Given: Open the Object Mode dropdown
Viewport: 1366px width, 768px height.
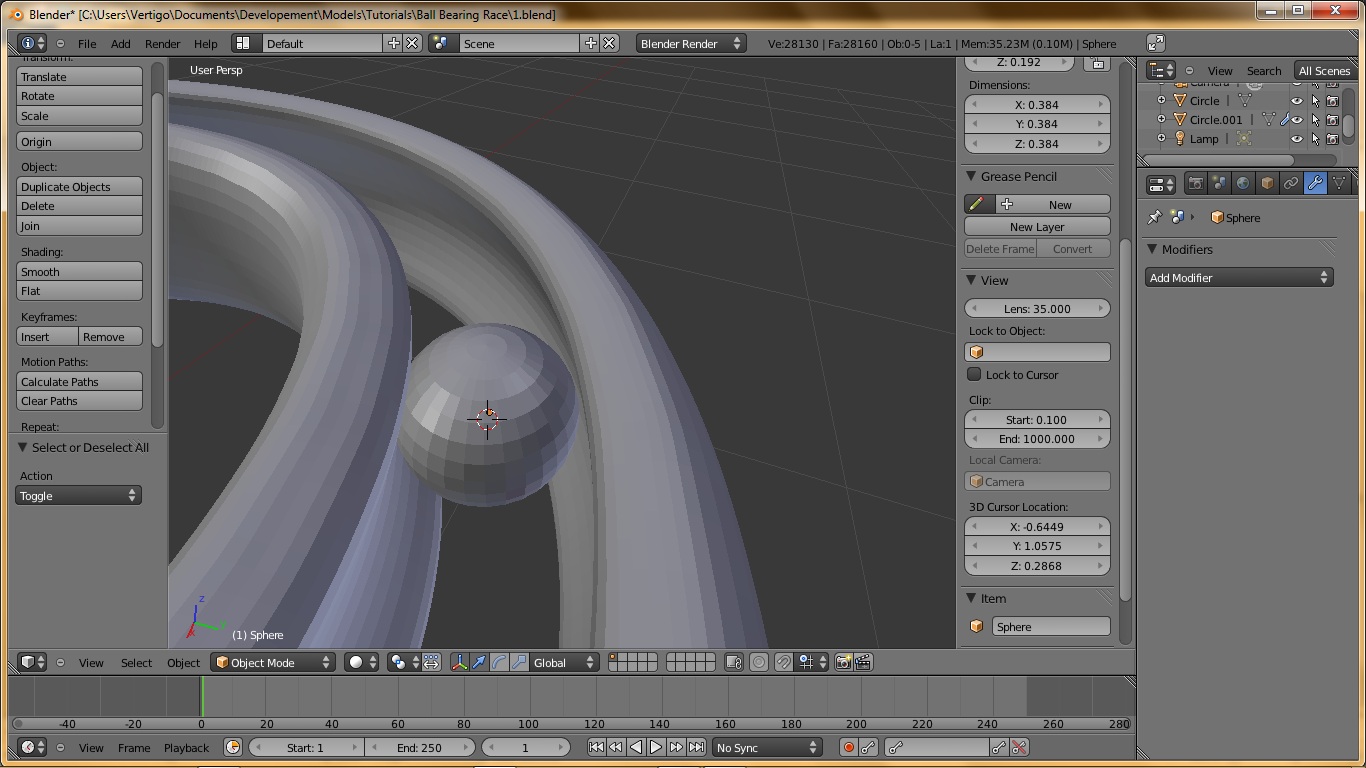Looking at the screenshot, I should (273, 662).
